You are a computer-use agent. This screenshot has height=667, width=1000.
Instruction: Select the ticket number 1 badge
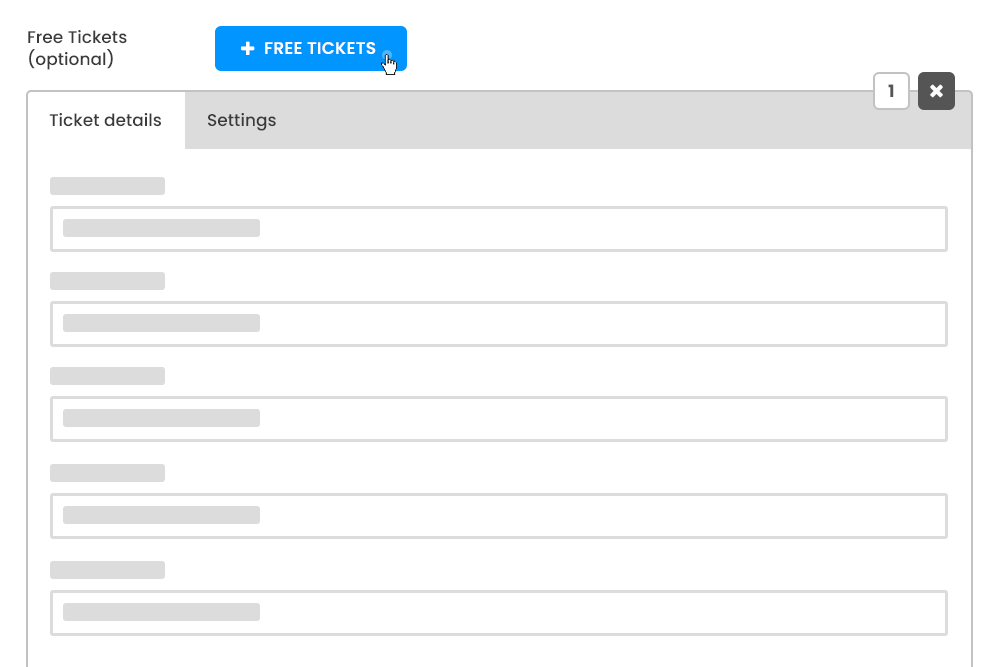click(891, 91)
